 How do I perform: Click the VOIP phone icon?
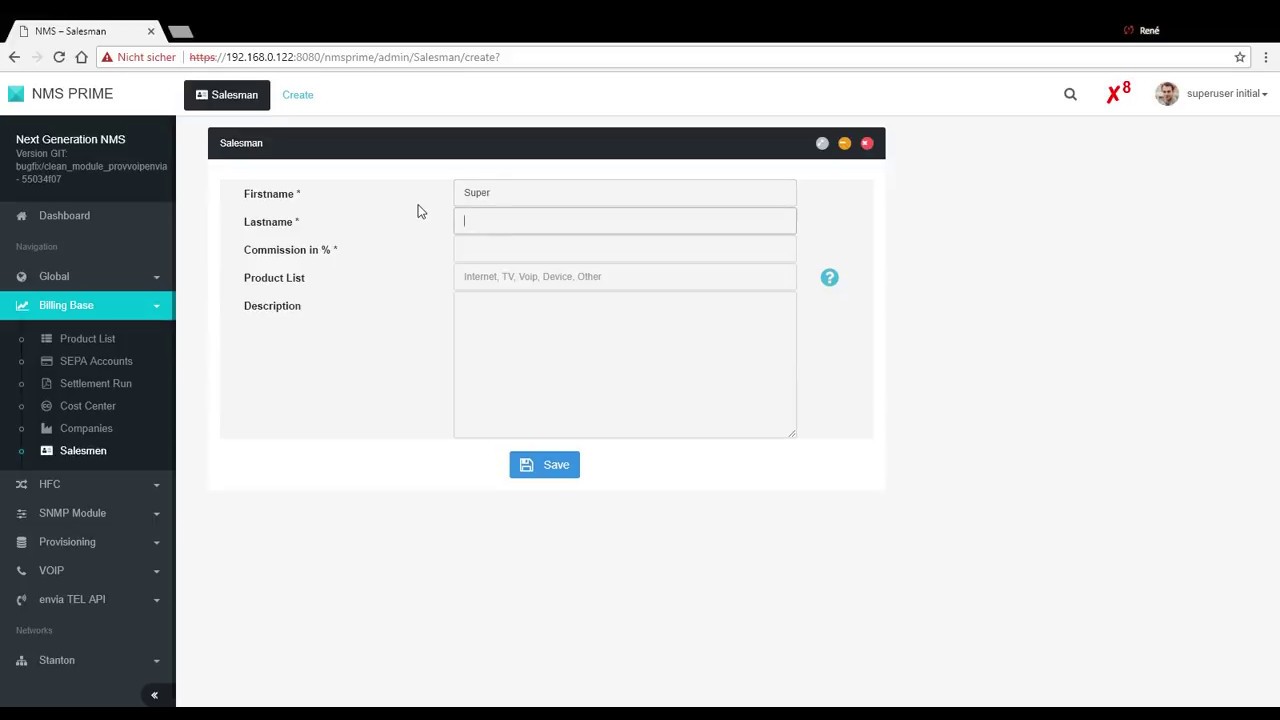pos(22,571)
